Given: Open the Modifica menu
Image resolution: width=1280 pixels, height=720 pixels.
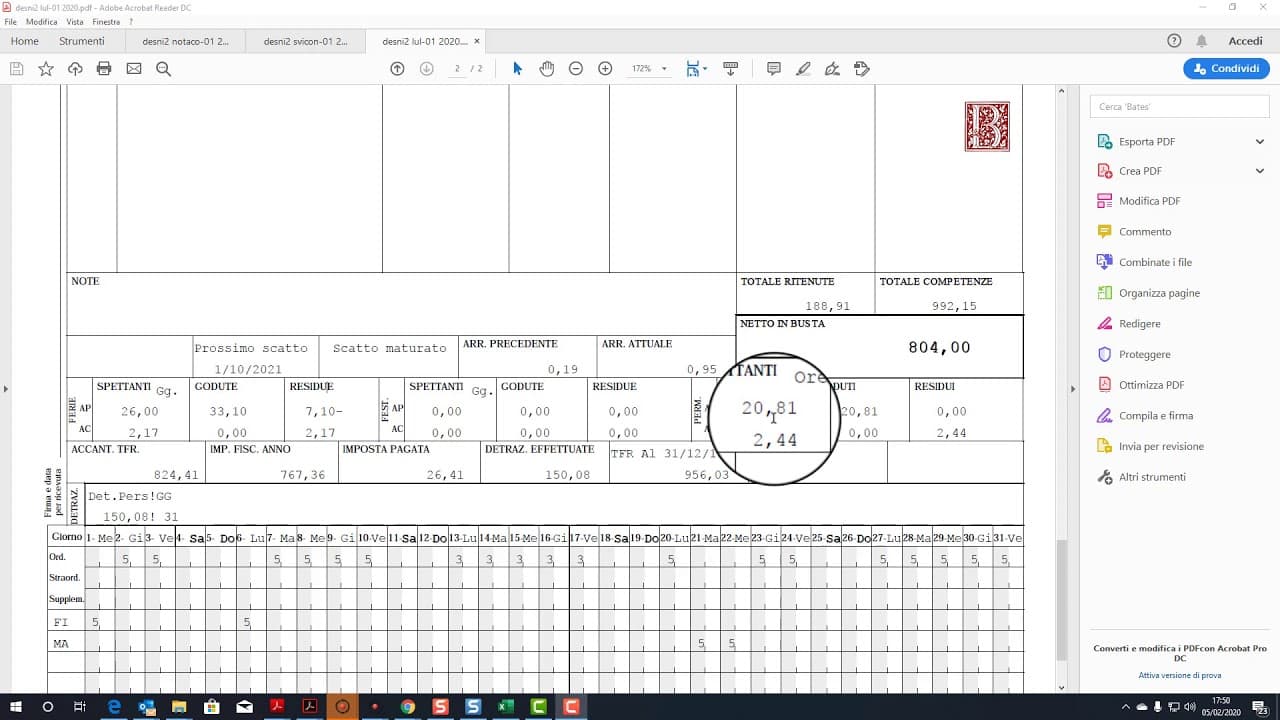Looking at the screenshot, I should pos(41,21).
